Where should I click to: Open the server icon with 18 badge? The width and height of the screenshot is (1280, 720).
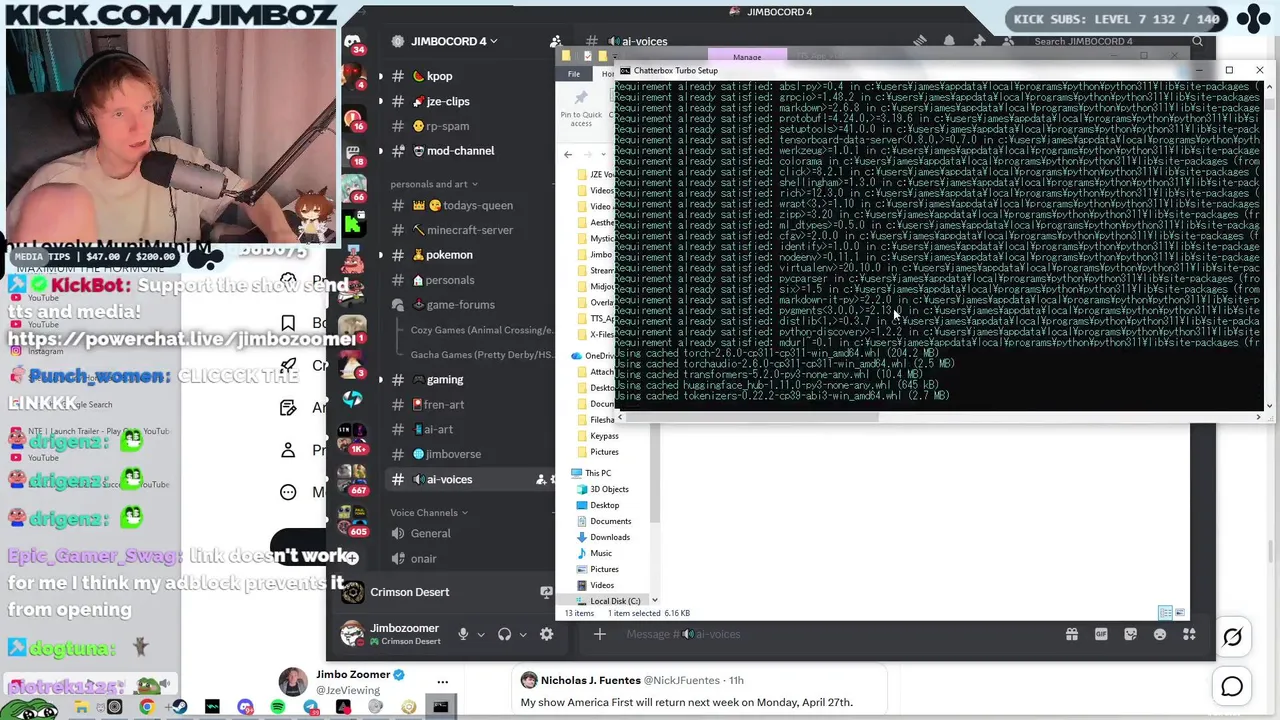pyautogui.click(x=352, y=153)
